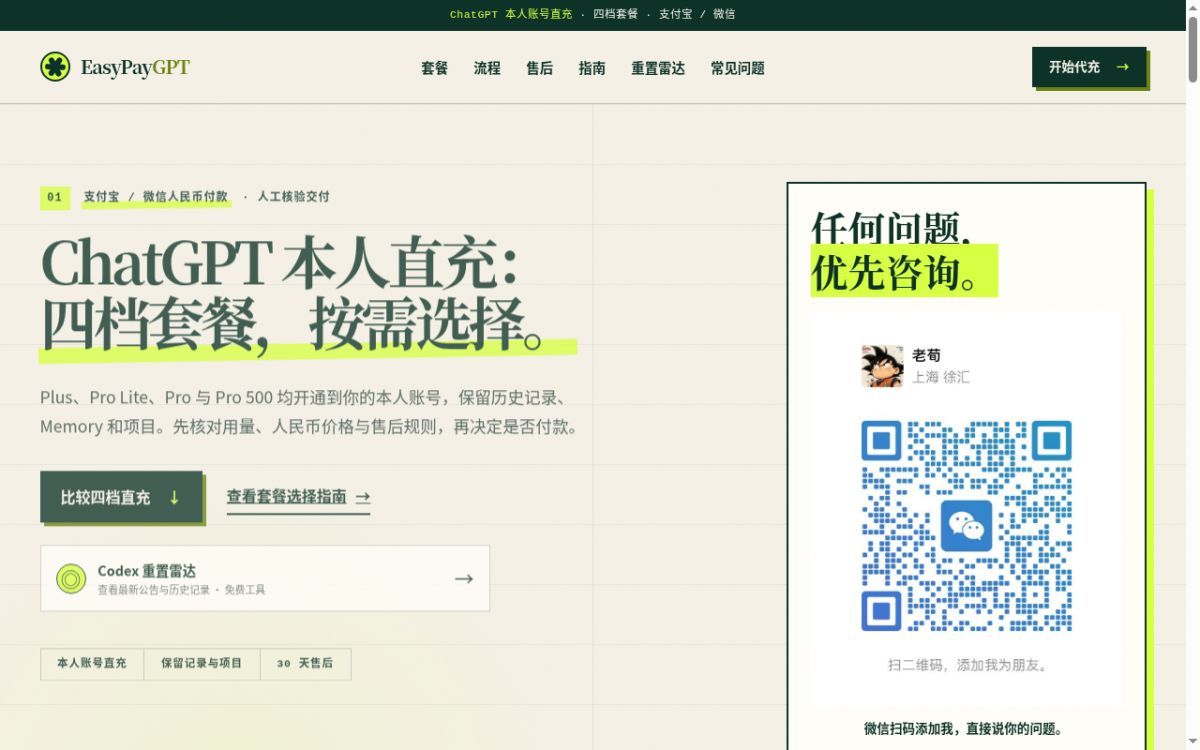Click the 30 天售后 tag
This screenshot has height=750, width=1200.
(305, 663)
